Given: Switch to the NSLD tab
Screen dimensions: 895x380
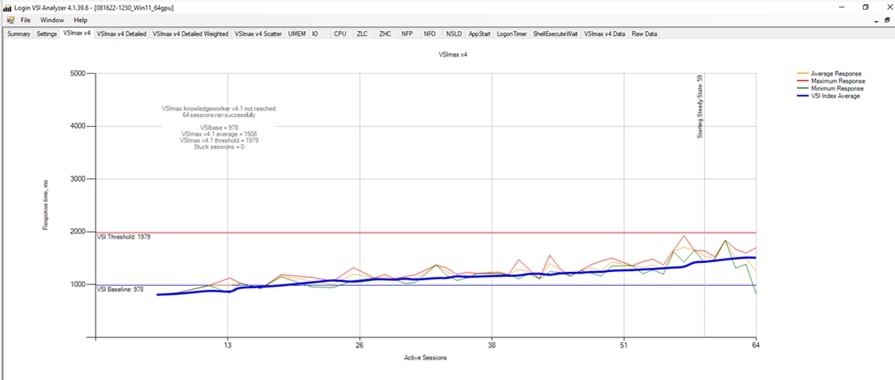Looking at the screenshot, I should click(x=454, y=34).
